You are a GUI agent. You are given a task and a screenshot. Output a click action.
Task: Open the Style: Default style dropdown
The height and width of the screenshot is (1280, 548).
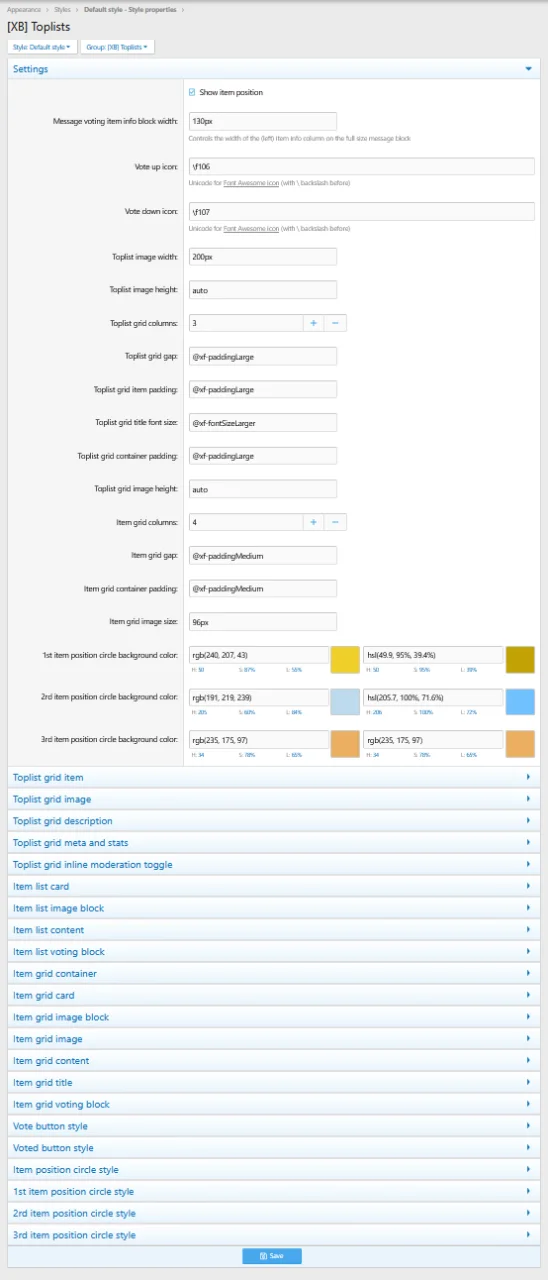[x=41, y=47]
